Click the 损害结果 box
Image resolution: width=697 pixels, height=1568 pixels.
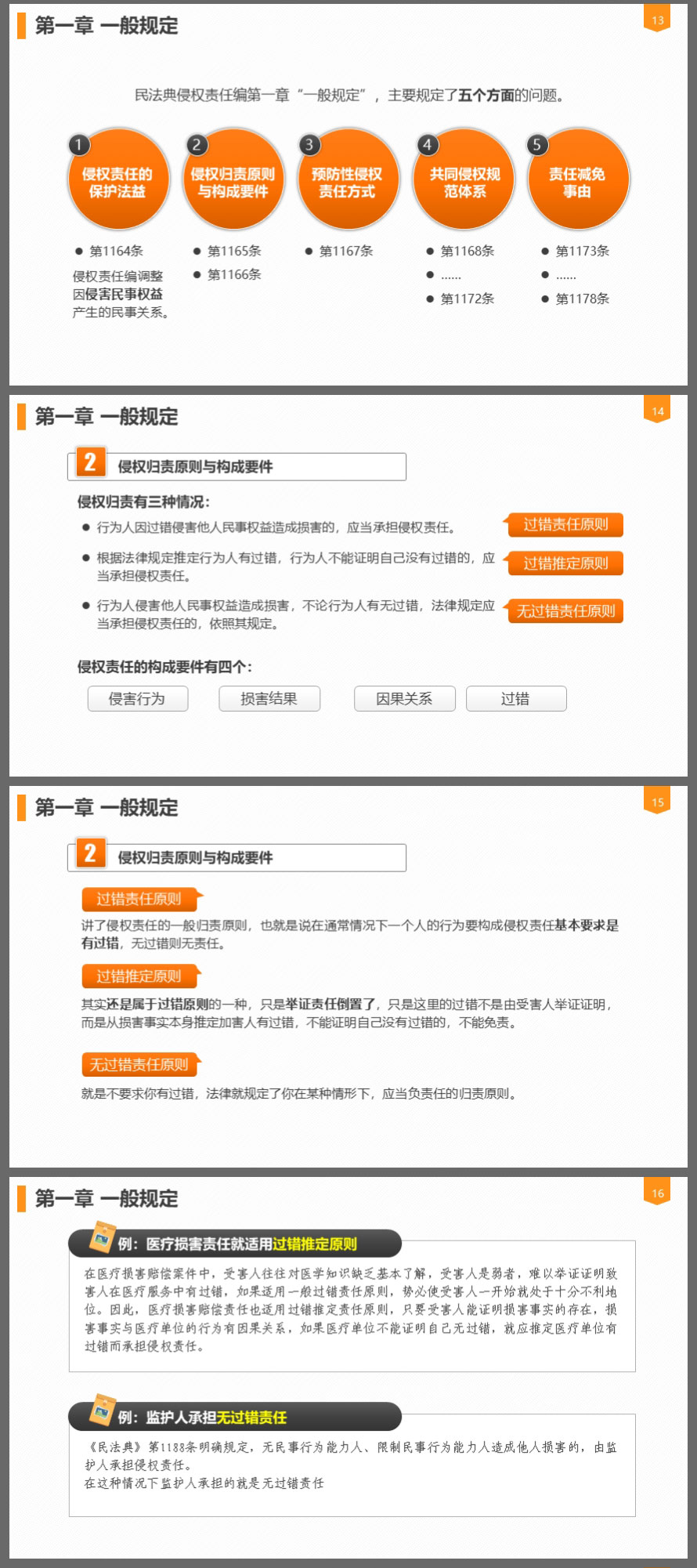[x=269, y=699]
